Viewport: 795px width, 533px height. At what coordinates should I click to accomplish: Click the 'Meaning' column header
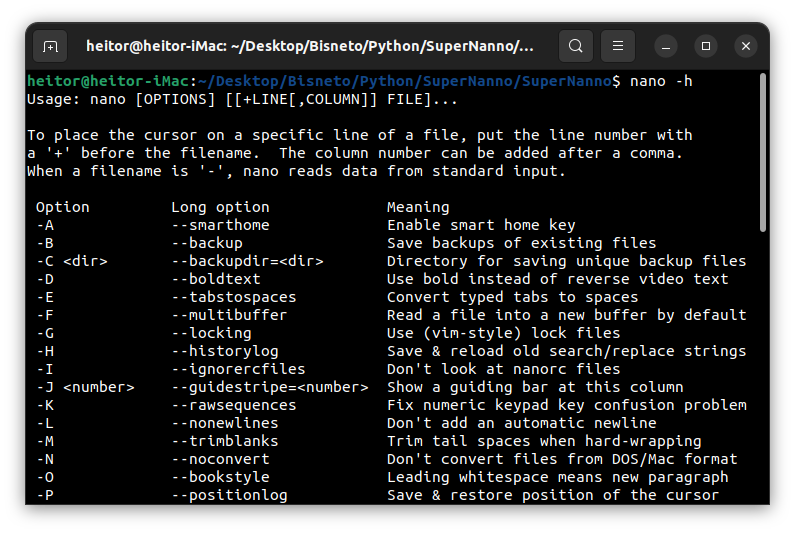point(418,207)
